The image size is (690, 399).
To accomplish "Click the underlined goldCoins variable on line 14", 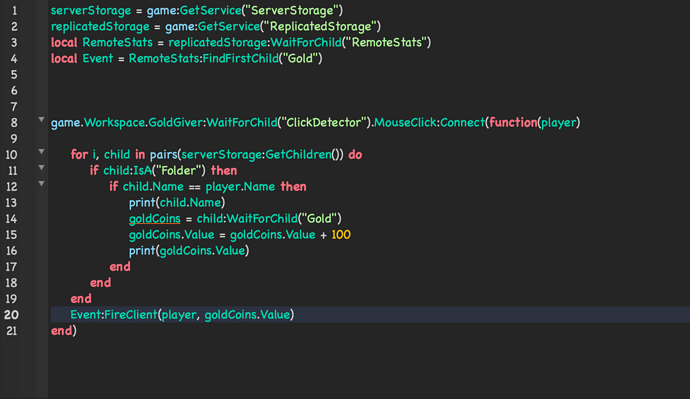I will 154,219.
